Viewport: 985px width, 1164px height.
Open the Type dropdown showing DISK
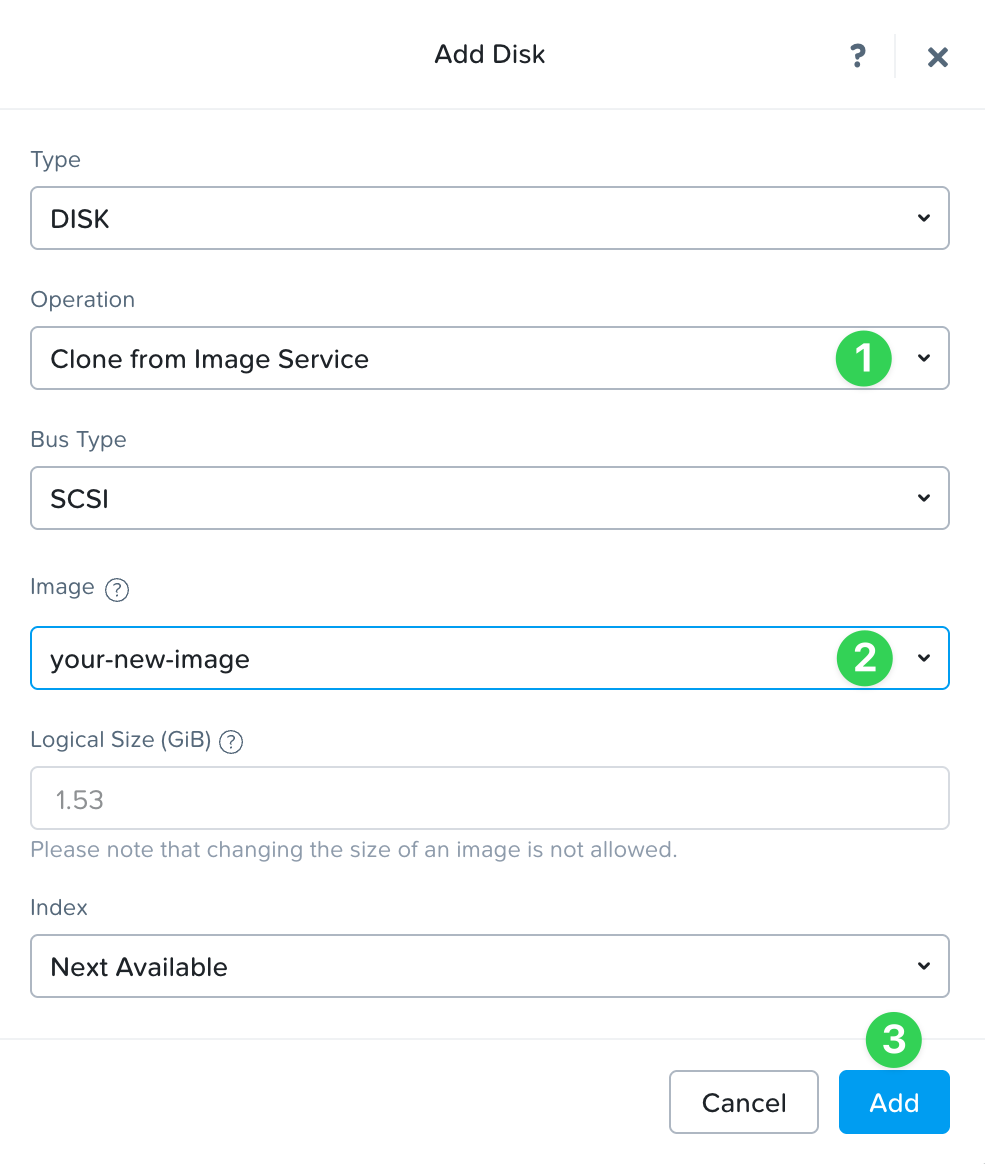coord(489,218)
